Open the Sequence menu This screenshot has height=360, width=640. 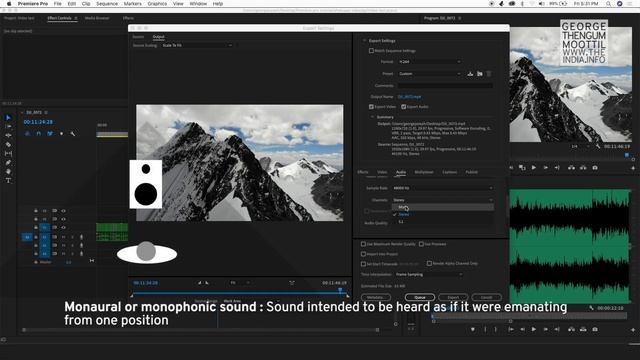[x=107, y=4]
